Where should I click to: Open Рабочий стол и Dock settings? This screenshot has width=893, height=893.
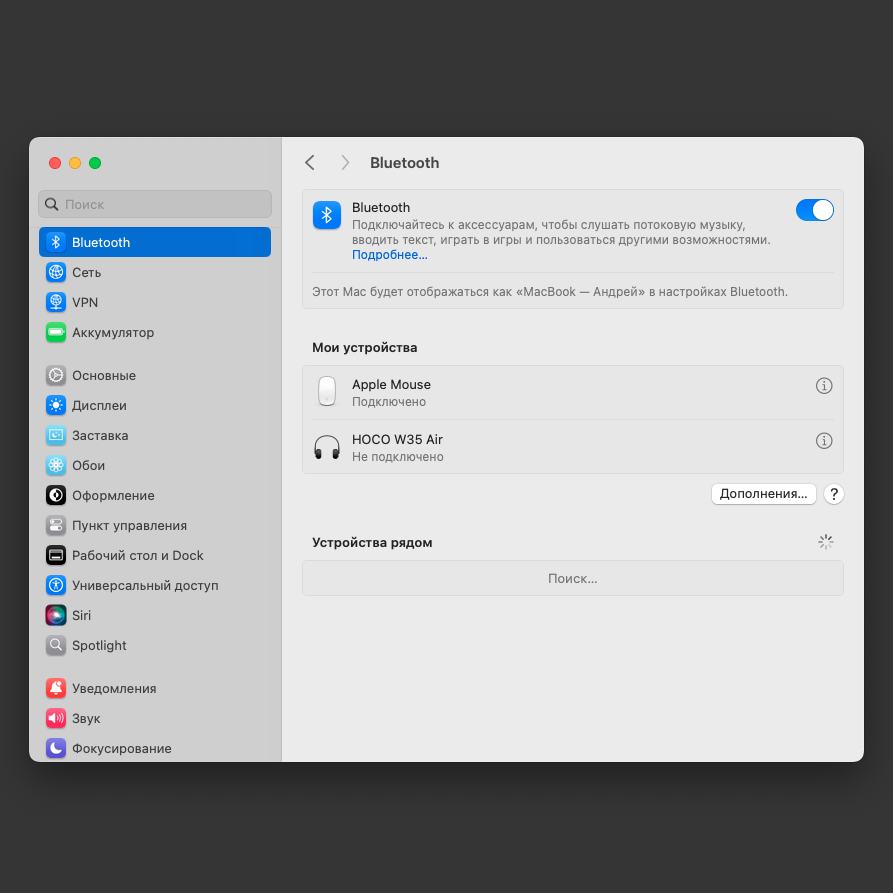(x=155, y=555)
